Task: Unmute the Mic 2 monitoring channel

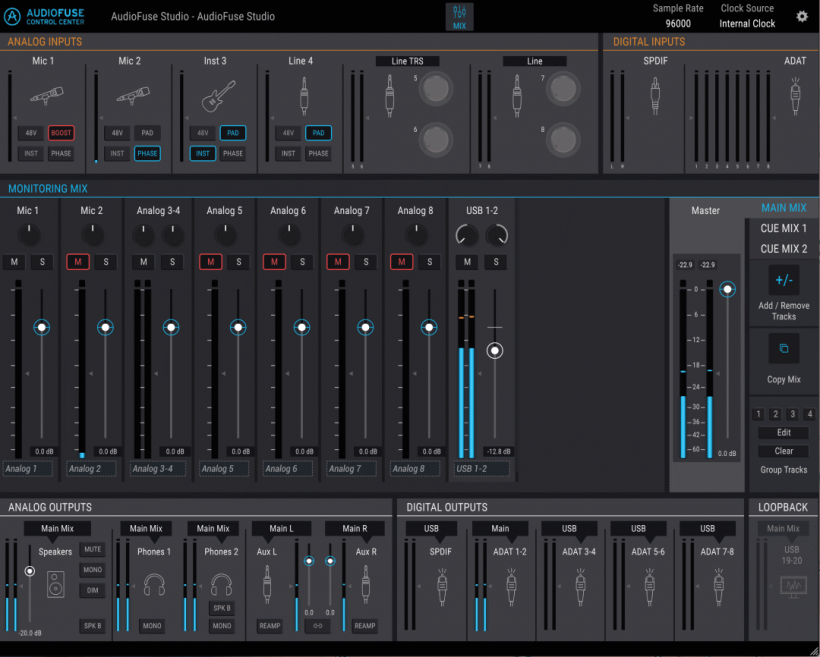Action: point(78,262)
